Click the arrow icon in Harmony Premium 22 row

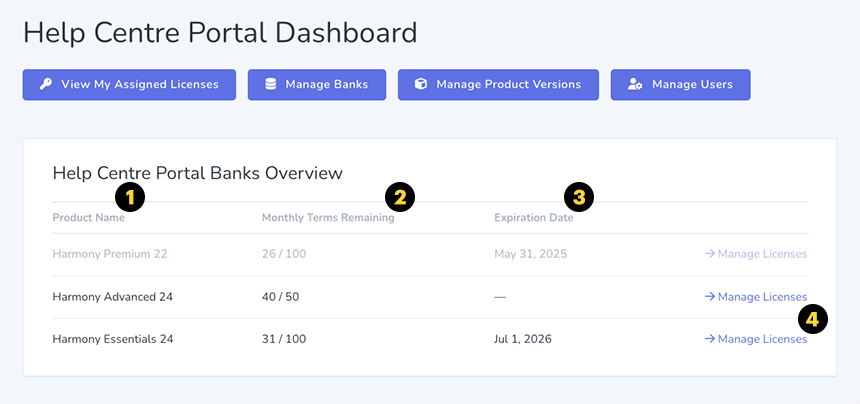[x=709, y=254]
